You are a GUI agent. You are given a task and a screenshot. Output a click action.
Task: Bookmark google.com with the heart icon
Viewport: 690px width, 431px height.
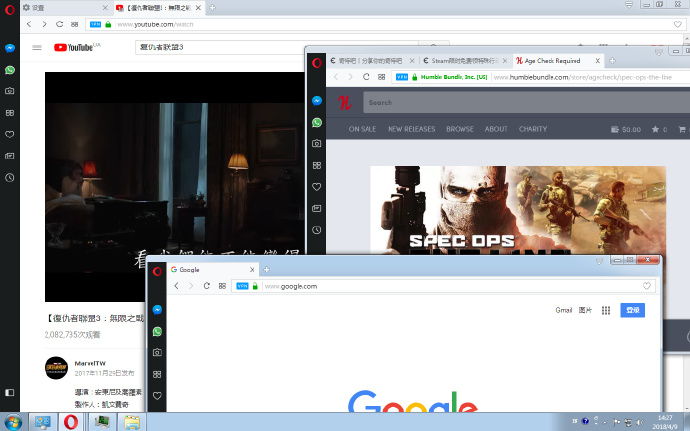[647, 286]
